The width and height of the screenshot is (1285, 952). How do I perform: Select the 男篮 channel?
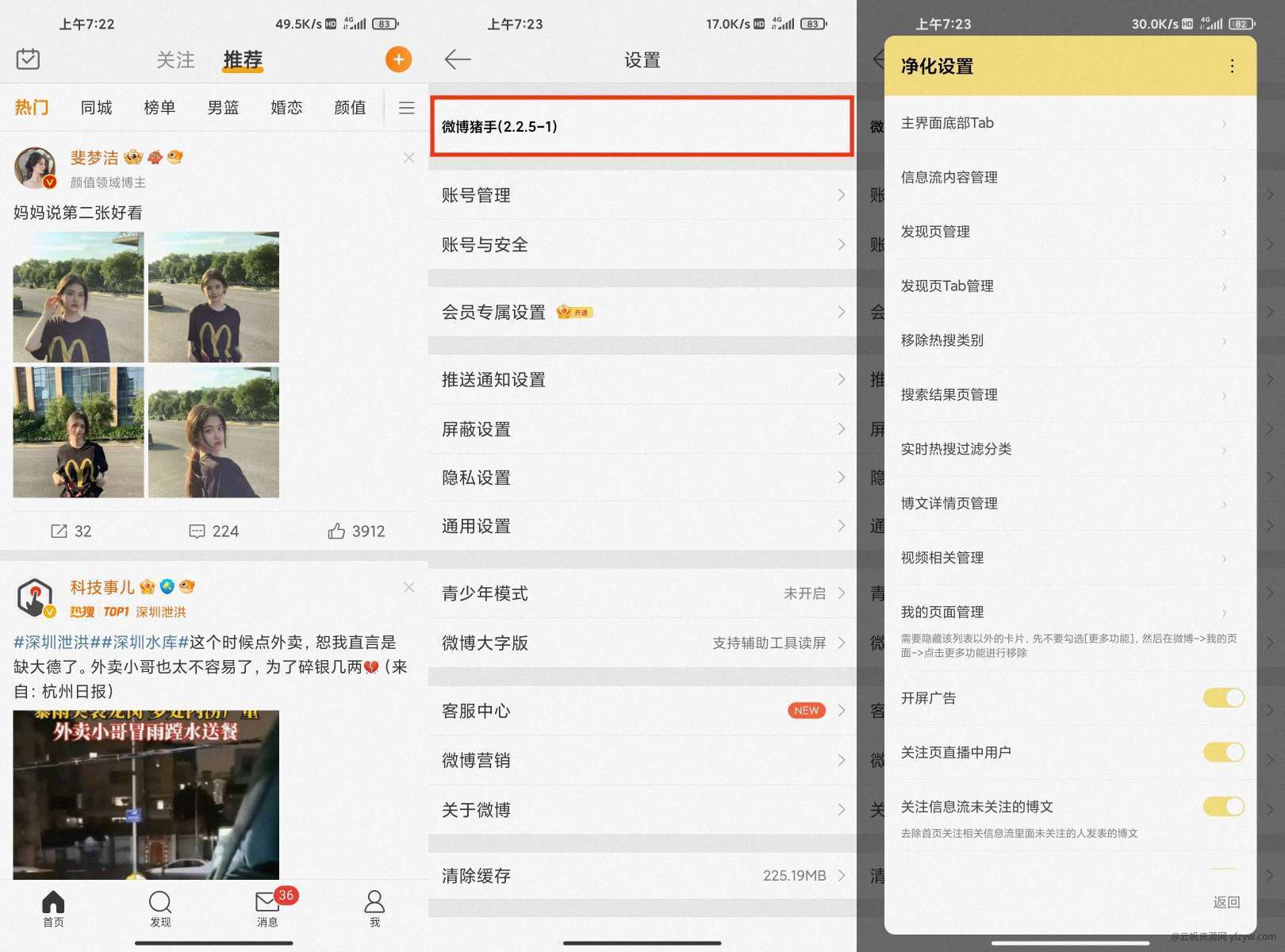pos(223,107)
